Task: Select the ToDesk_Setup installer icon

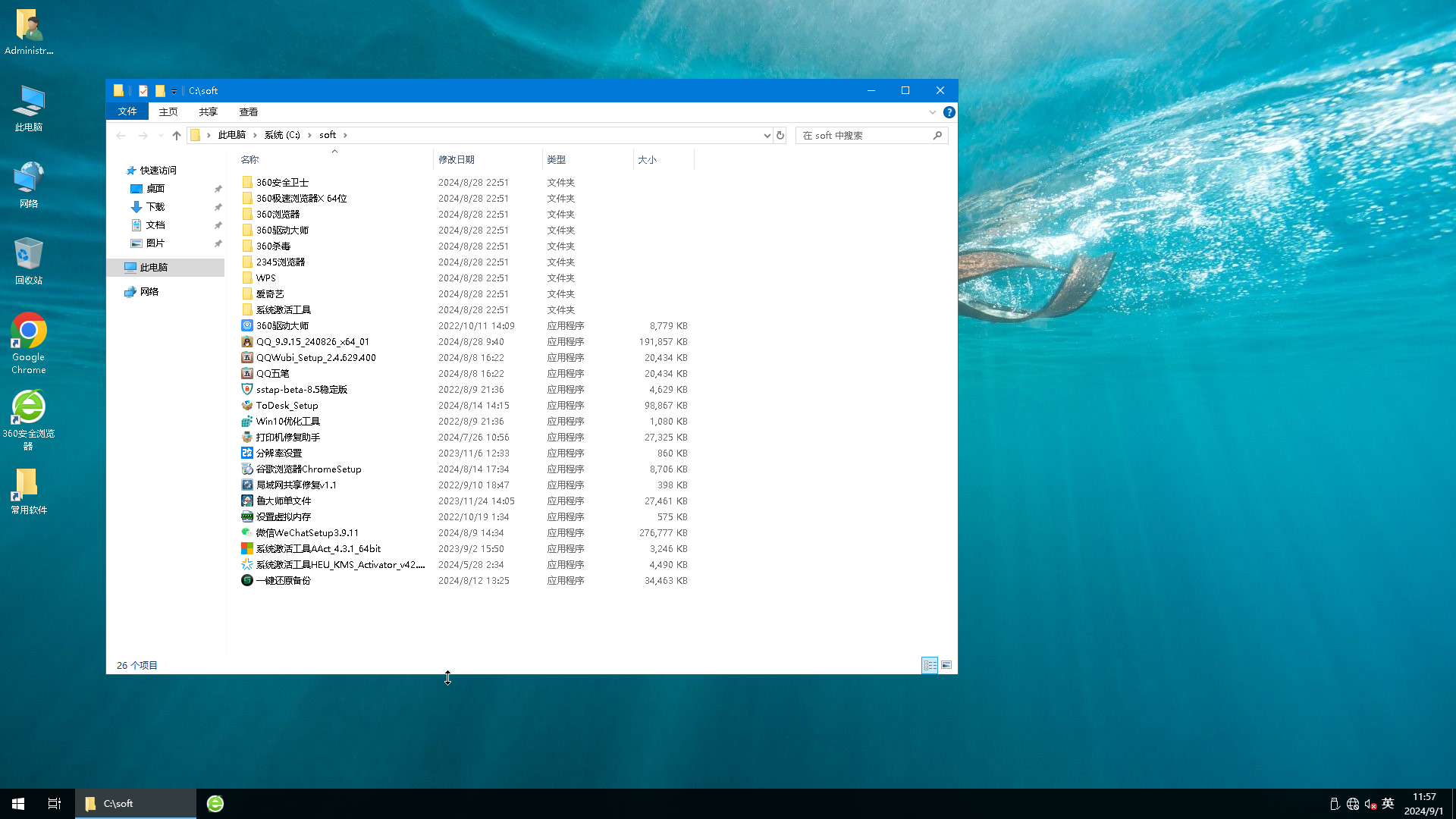Action: click(247, 405)
